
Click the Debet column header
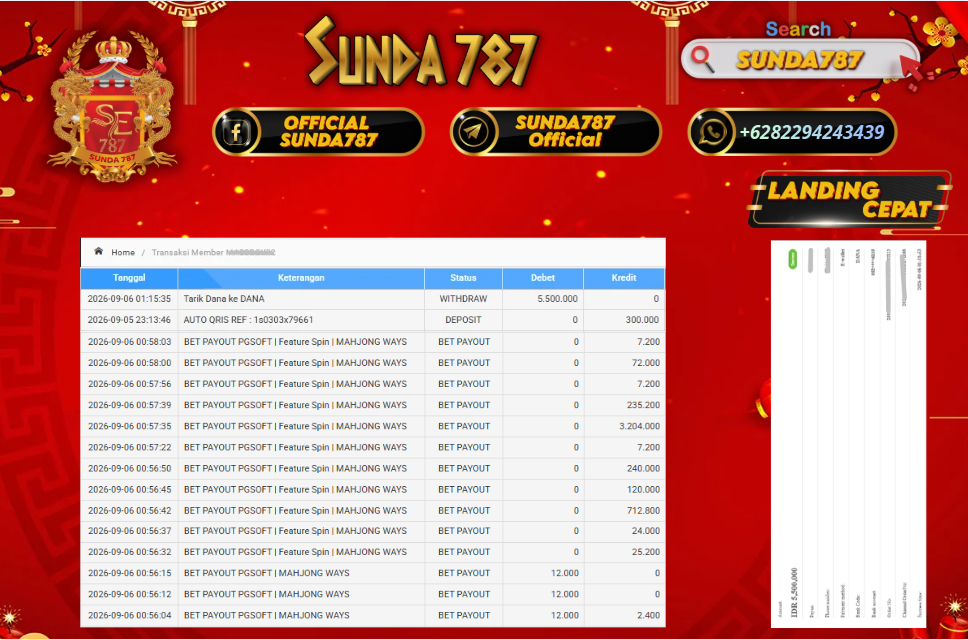click(x=543, y=278)
